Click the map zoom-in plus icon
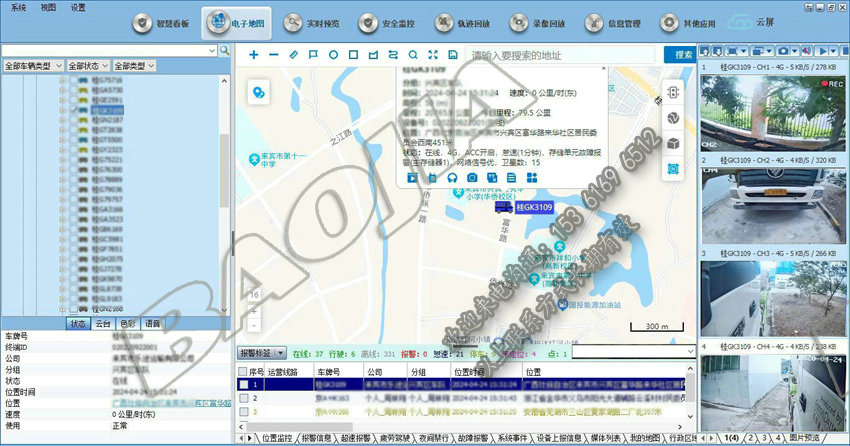850x446 pixels. 253,55
